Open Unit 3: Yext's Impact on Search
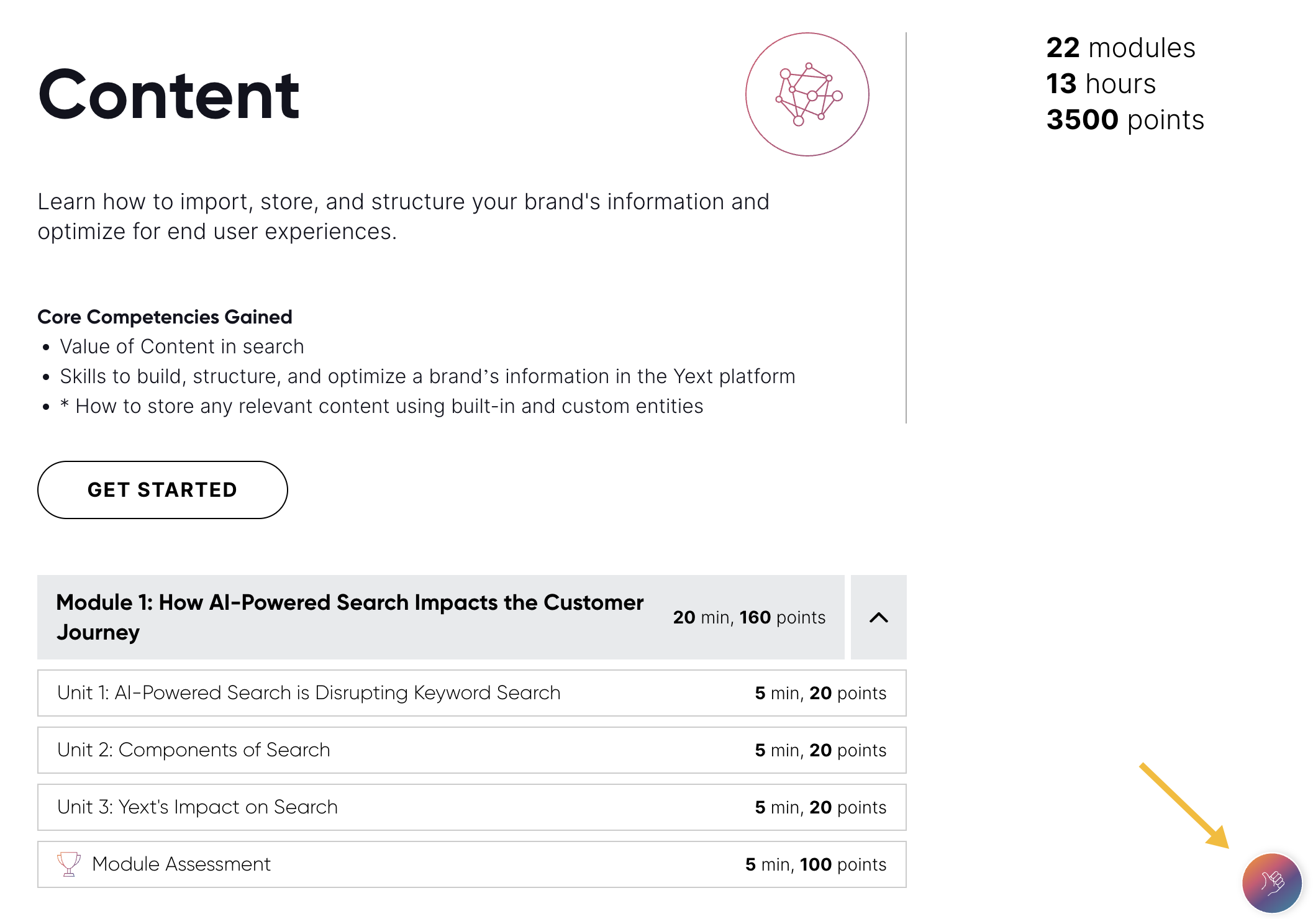Screen dimensions: 1313x924 (471, 807)
